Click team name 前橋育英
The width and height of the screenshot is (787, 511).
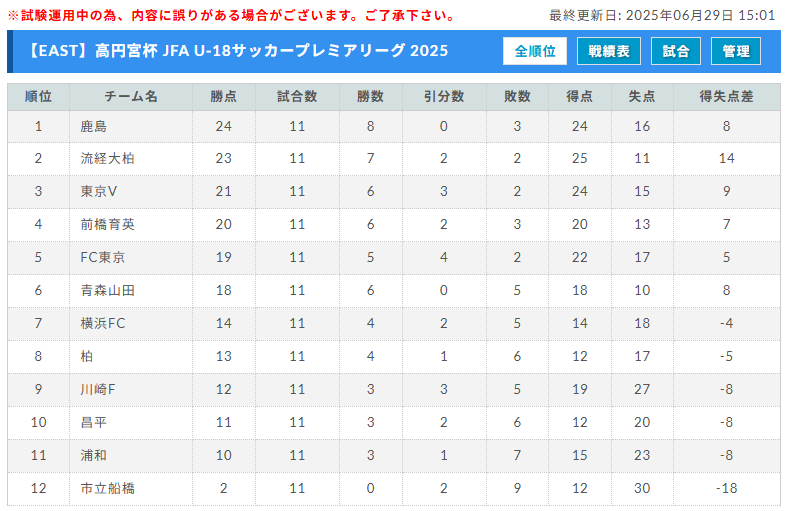point(107,224)
